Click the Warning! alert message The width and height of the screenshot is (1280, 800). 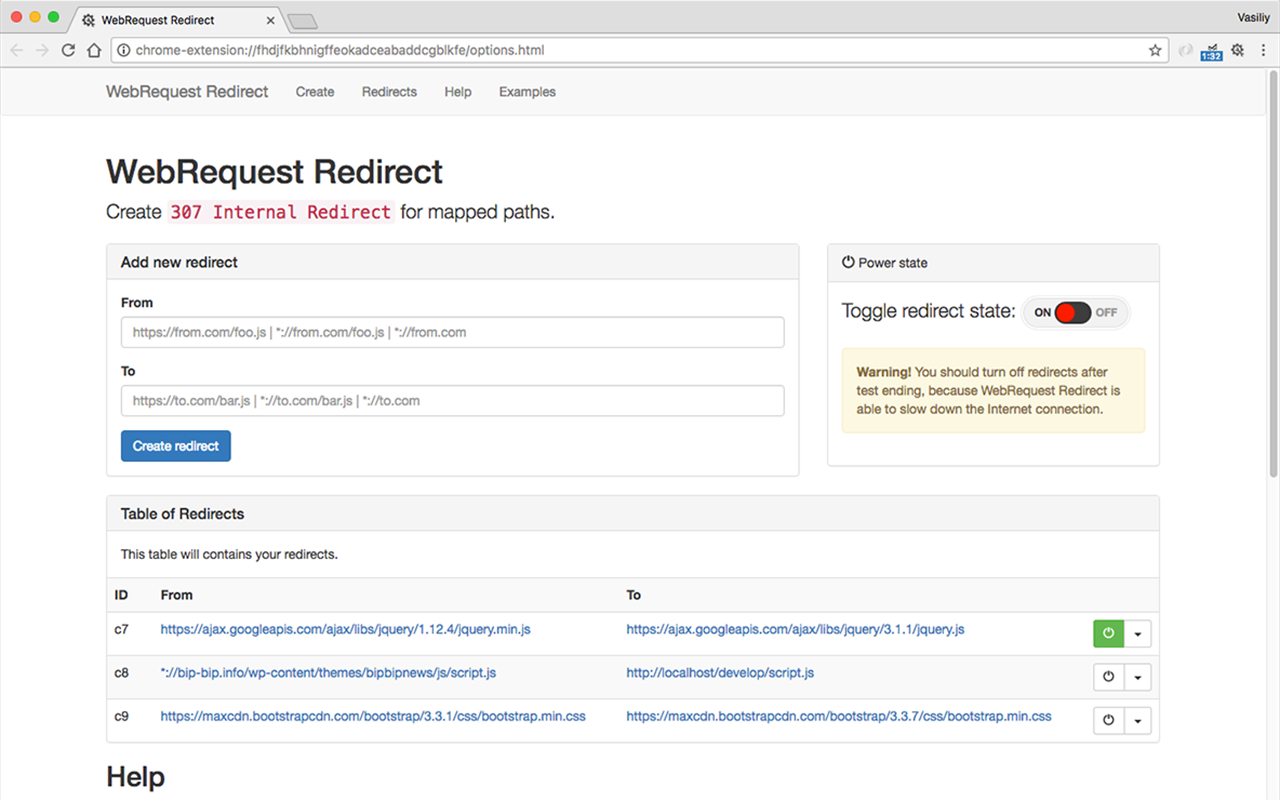pyautogui.click(x=993, y=391)
